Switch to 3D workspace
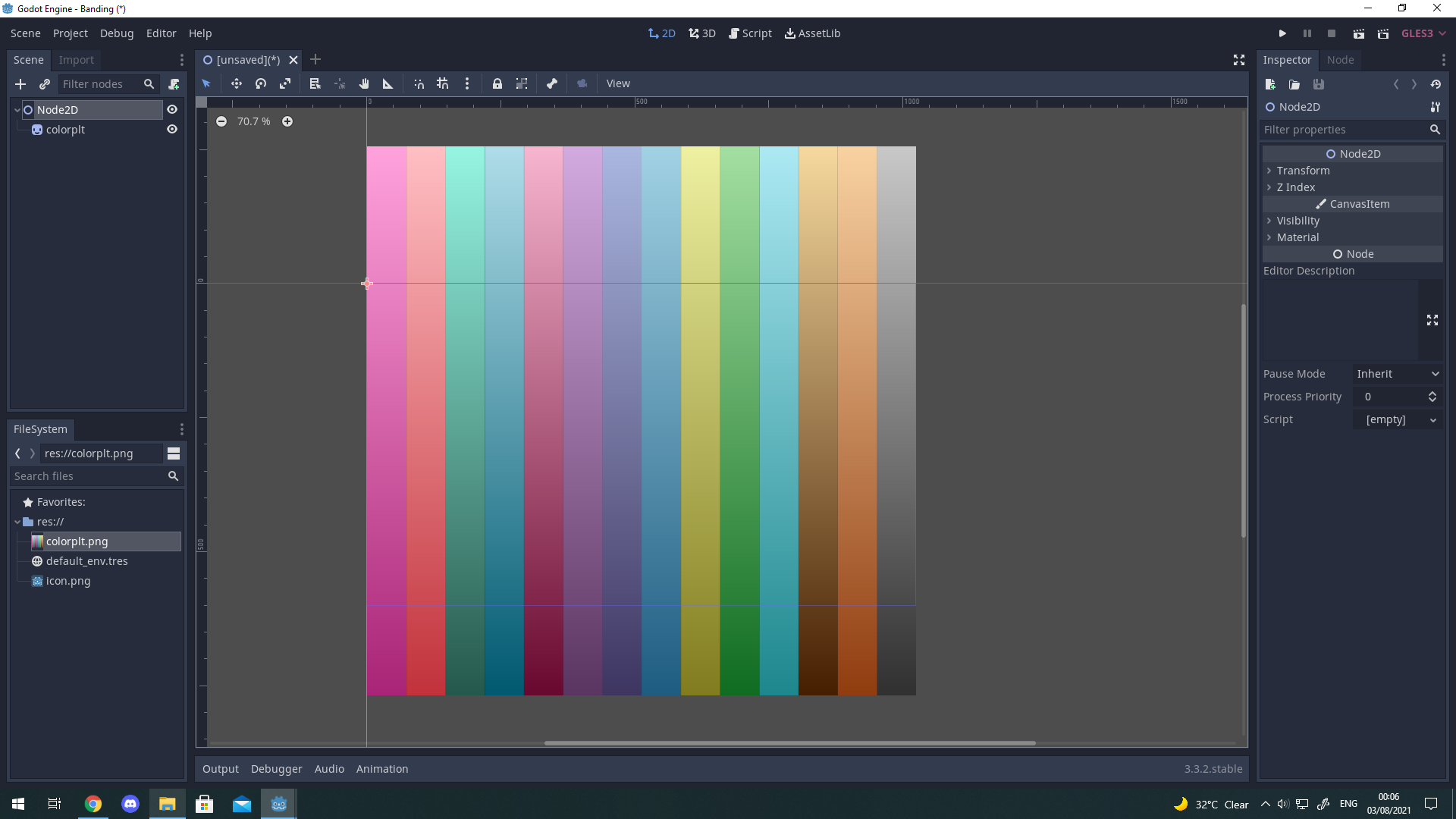This screenshot has height=819, width=1456. (702, 33)
